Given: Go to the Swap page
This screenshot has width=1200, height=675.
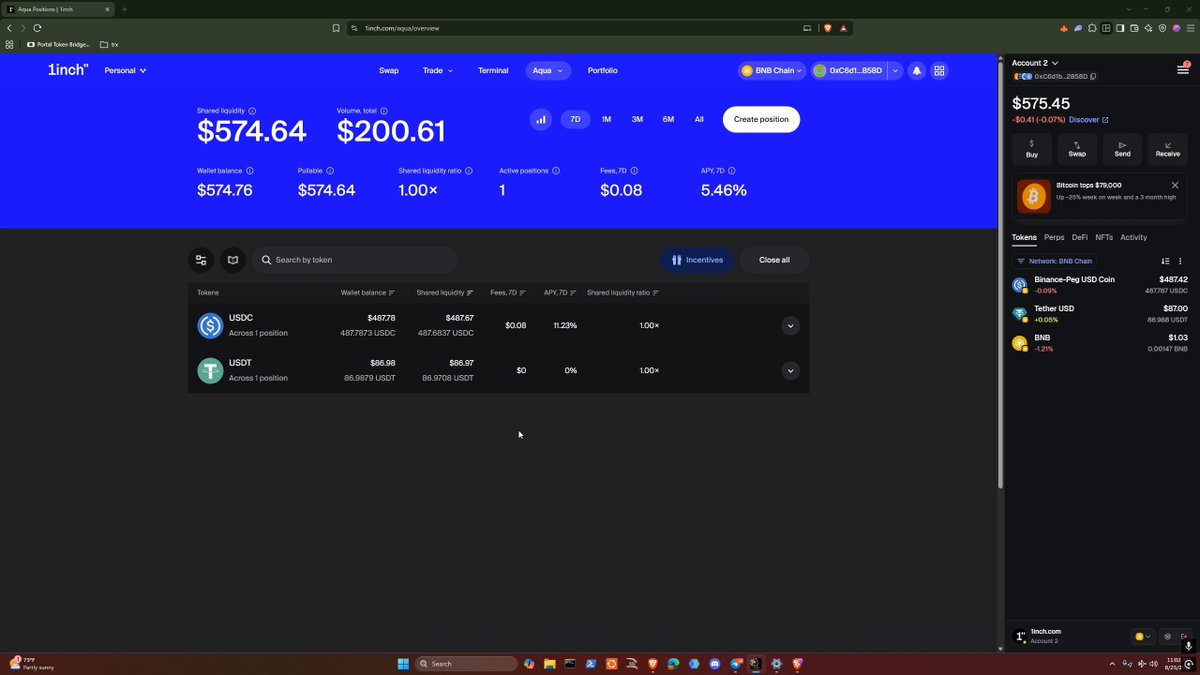Looking at the screenshot, I should [x=389, y=71].
